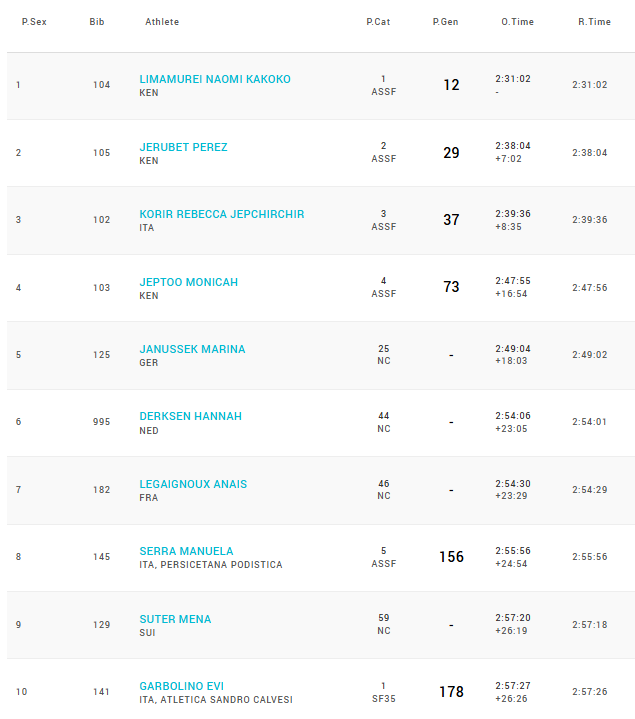
Task: Sort by O.Time column header
Action: point(517,22)
